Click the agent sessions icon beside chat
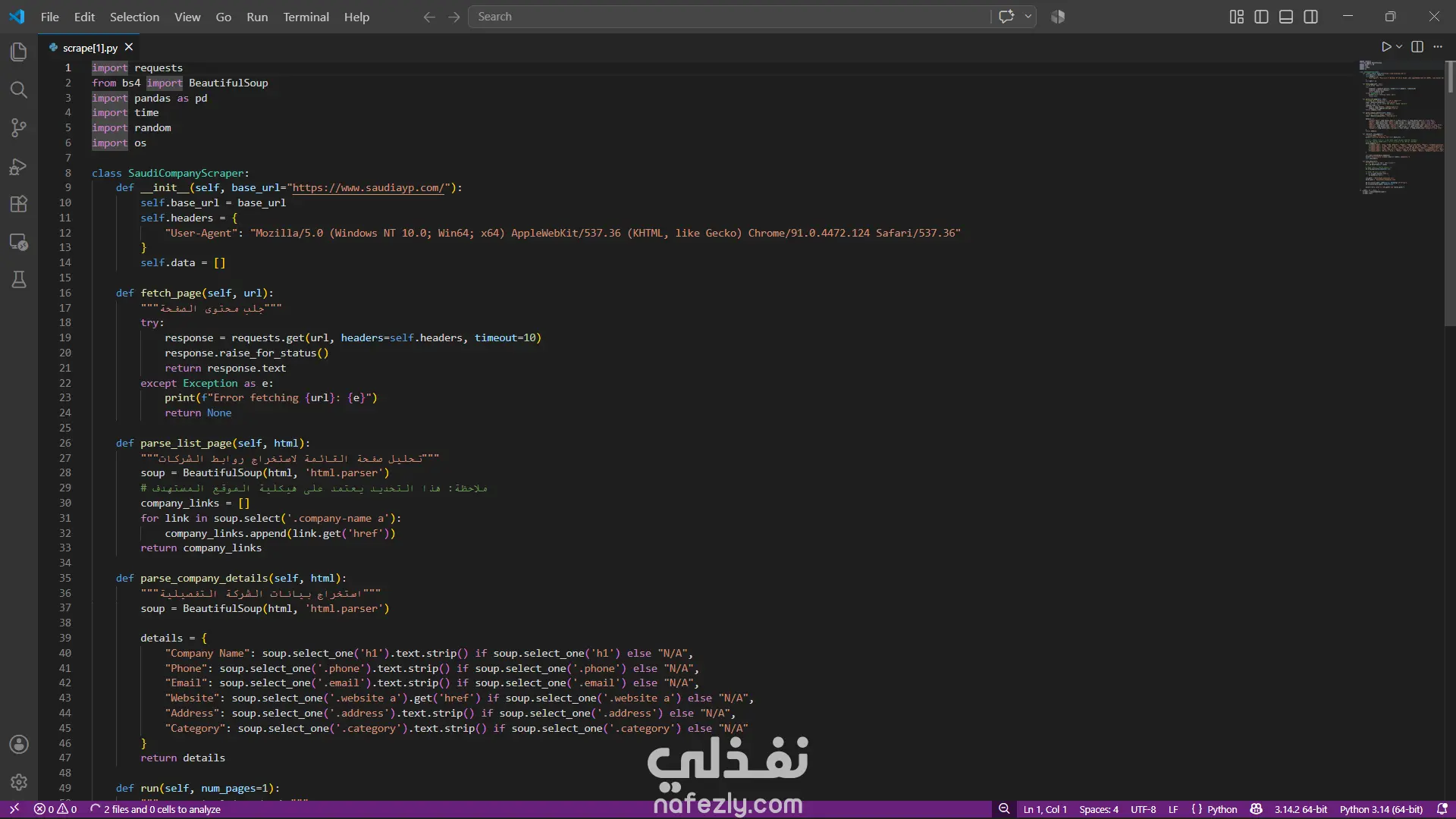The image size is (1456, 819). pyautogui.click(x=1058, y=17)
